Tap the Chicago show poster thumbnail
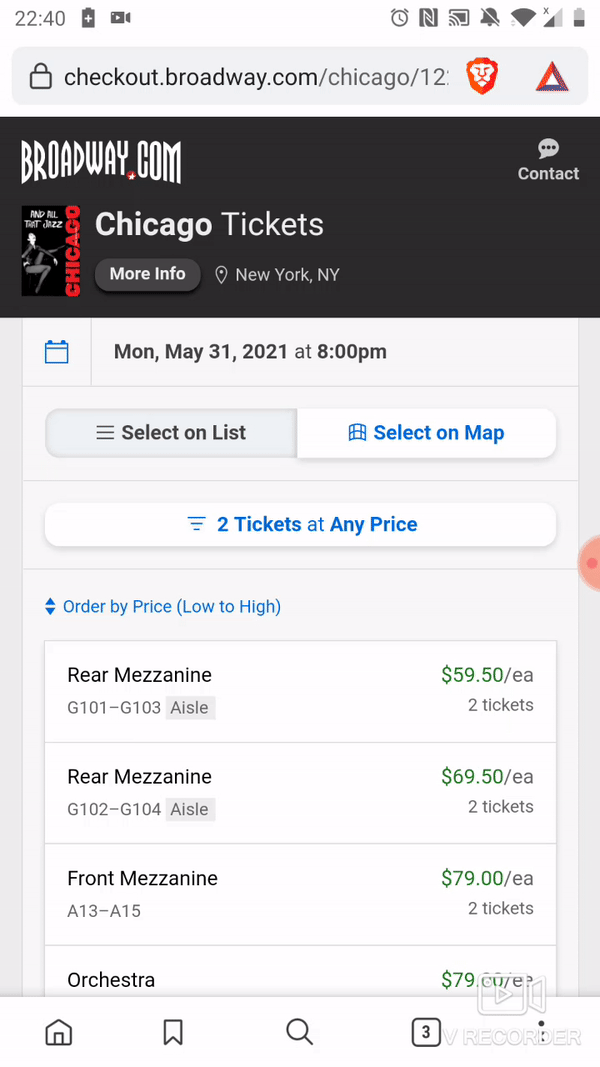This screenshot has height=1067, width=600. click(51, 251)
